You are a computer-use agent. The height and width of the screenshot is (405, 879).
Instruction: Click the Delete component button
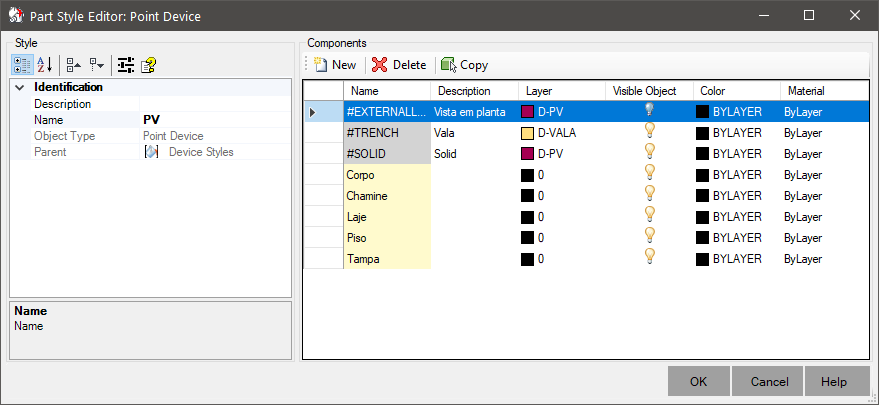pos(399,65)
